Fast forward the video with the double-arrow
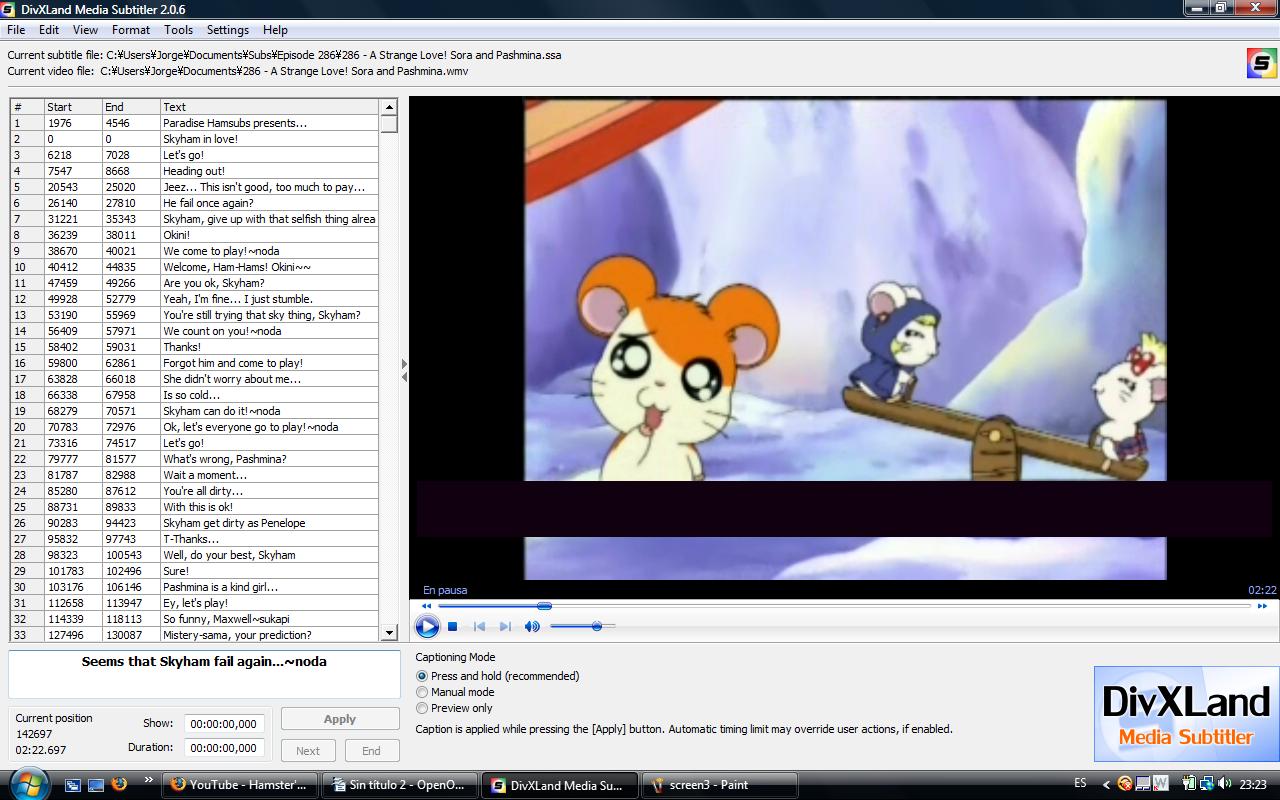1280x800 pixels. tap(1262, 606)
